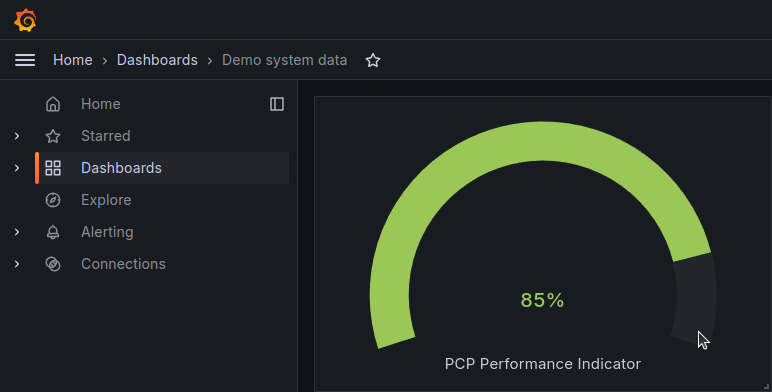Undock the sidebar menu panel icon

(x=277, y=104)
